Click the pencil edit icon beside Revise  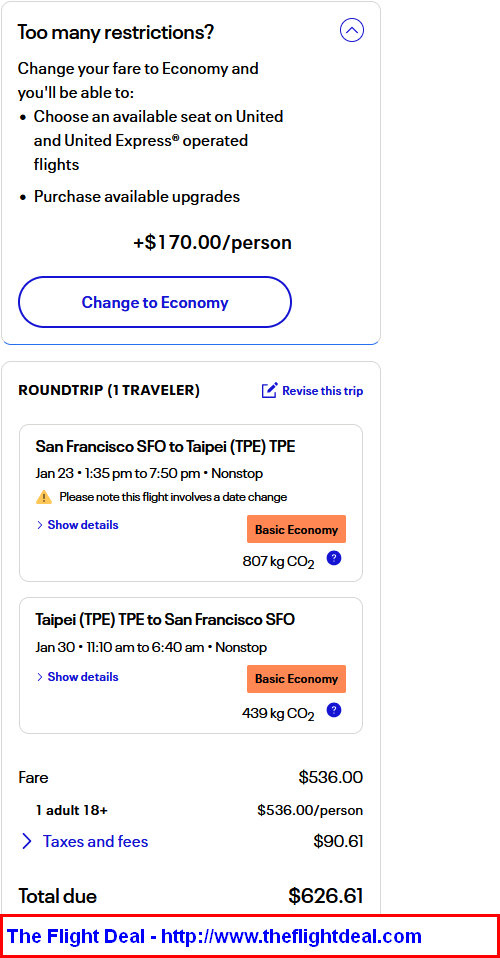tap(270, 390)
